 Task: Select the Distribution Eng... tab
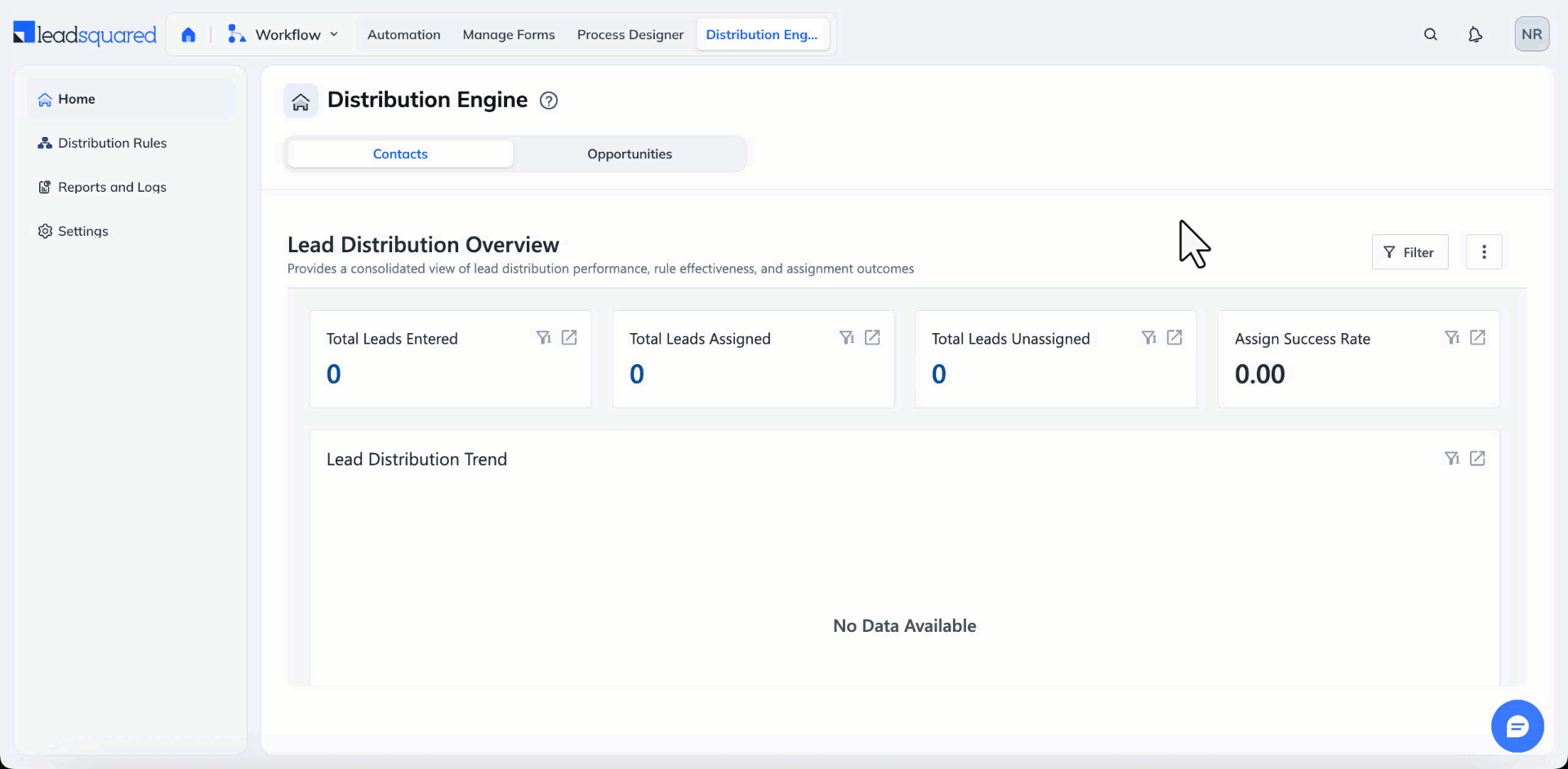762,34
